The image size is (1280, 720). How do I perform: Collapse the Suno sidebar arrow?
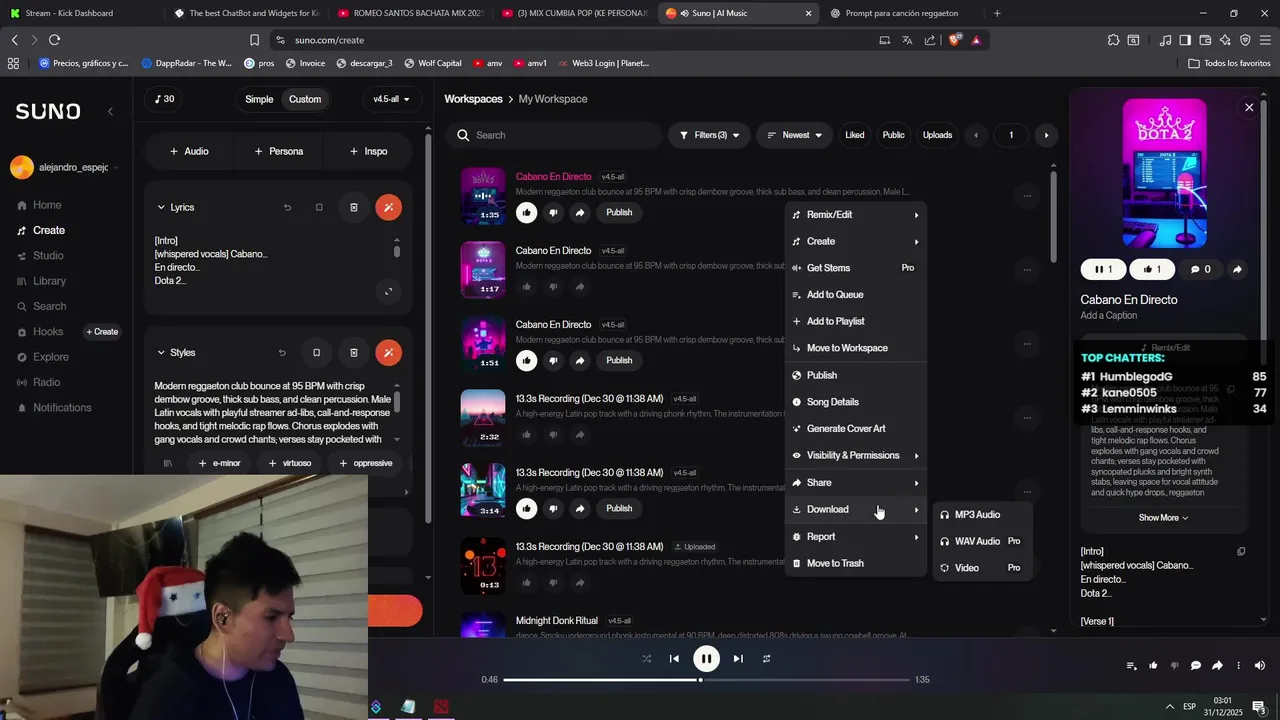coord(110,112)
